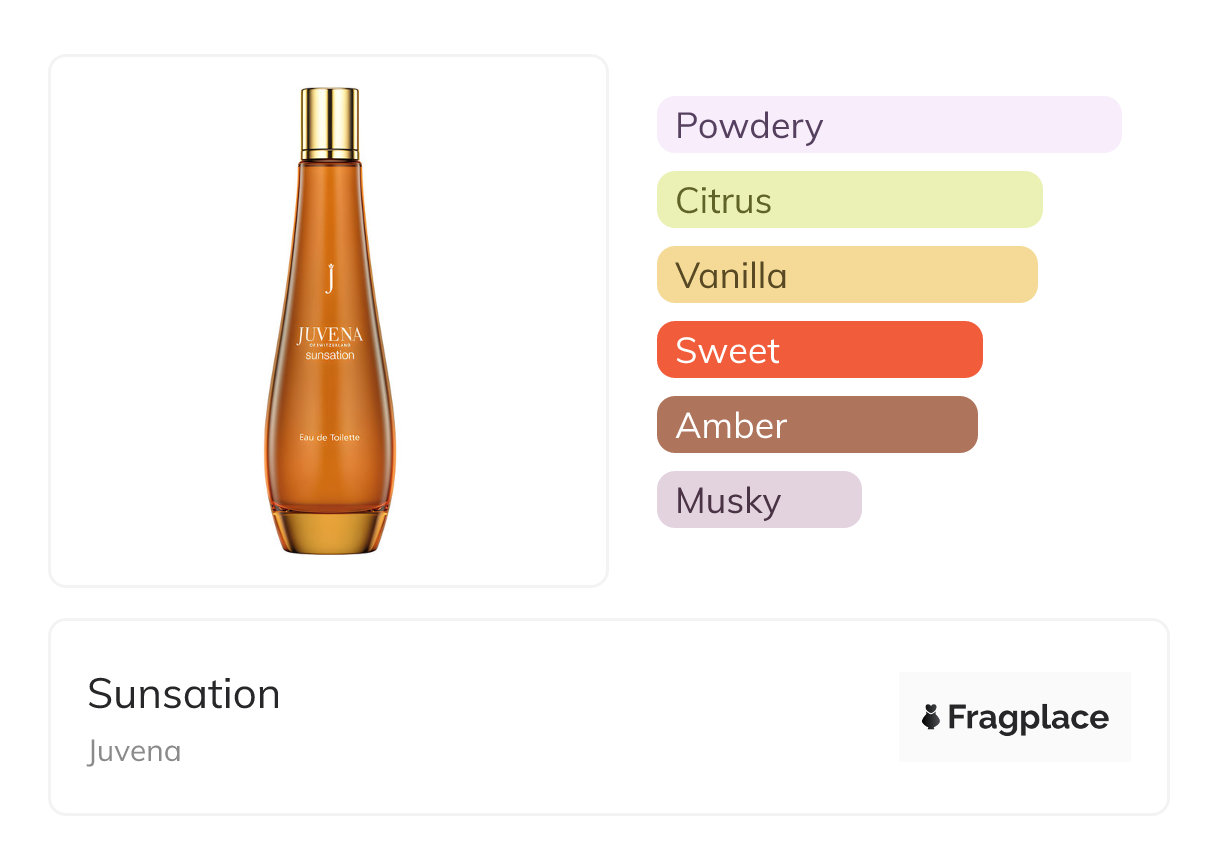
Task: Click the Fragplace perfume bottle icon
Action: (x=931, y=717)
